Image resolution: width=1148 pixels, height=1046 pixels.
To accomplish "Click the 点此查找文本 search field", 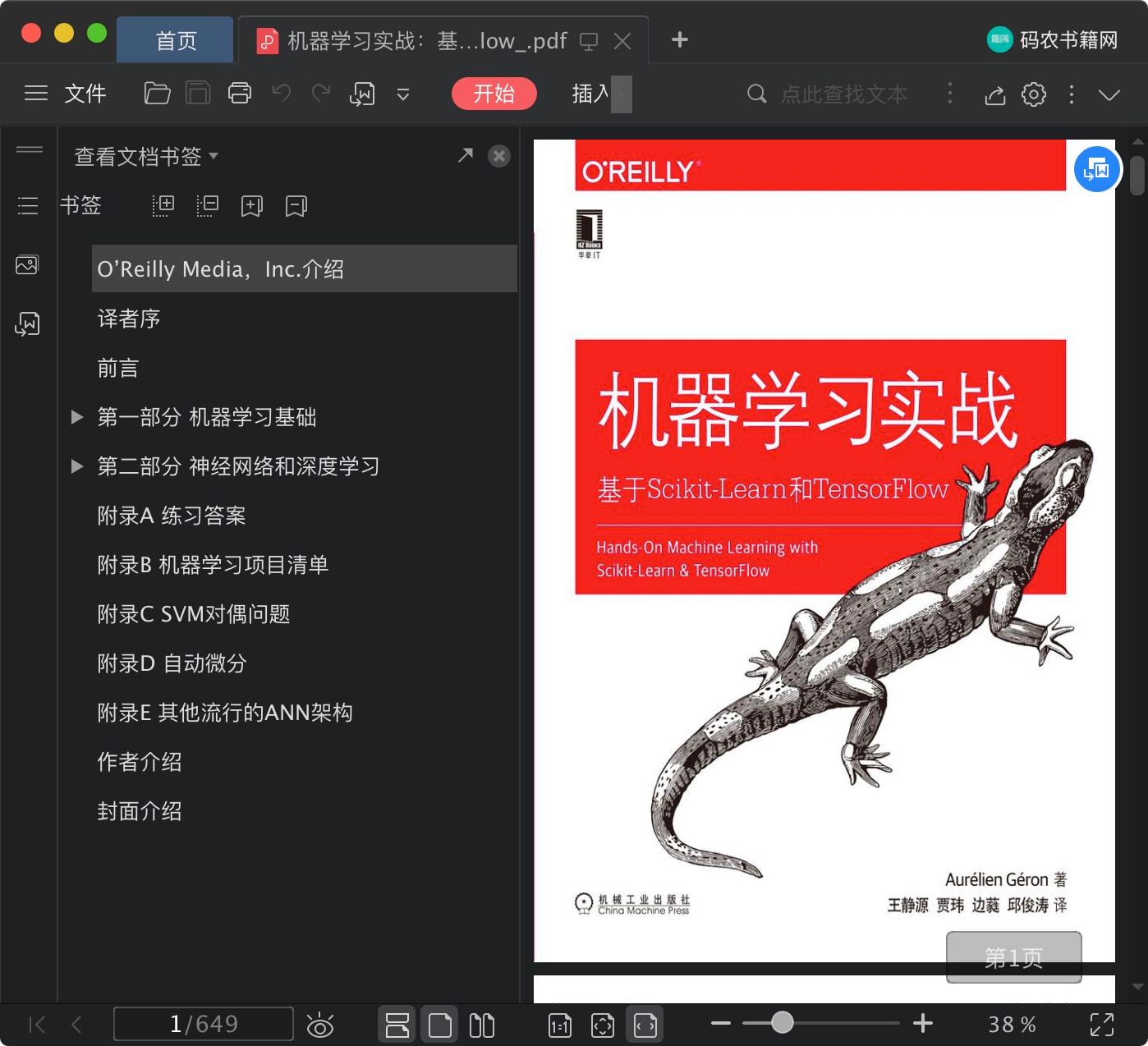I will coord(844,94).
